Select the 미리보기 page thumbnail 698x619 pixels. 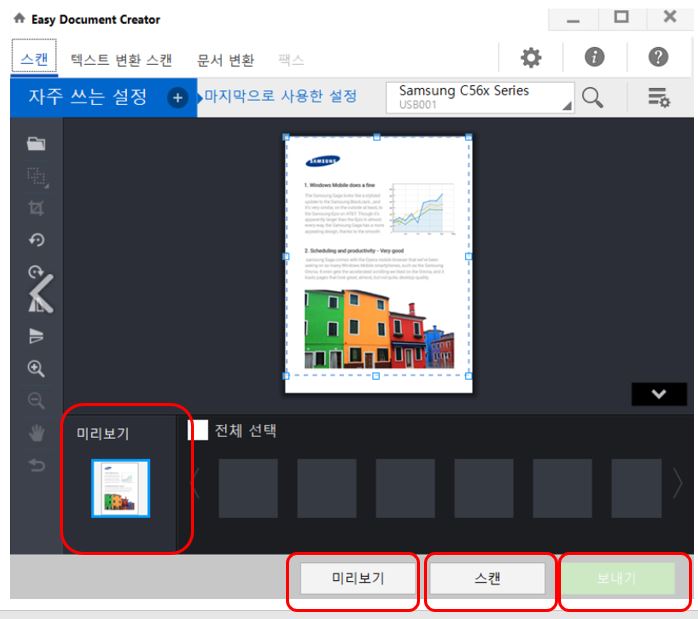121,488
